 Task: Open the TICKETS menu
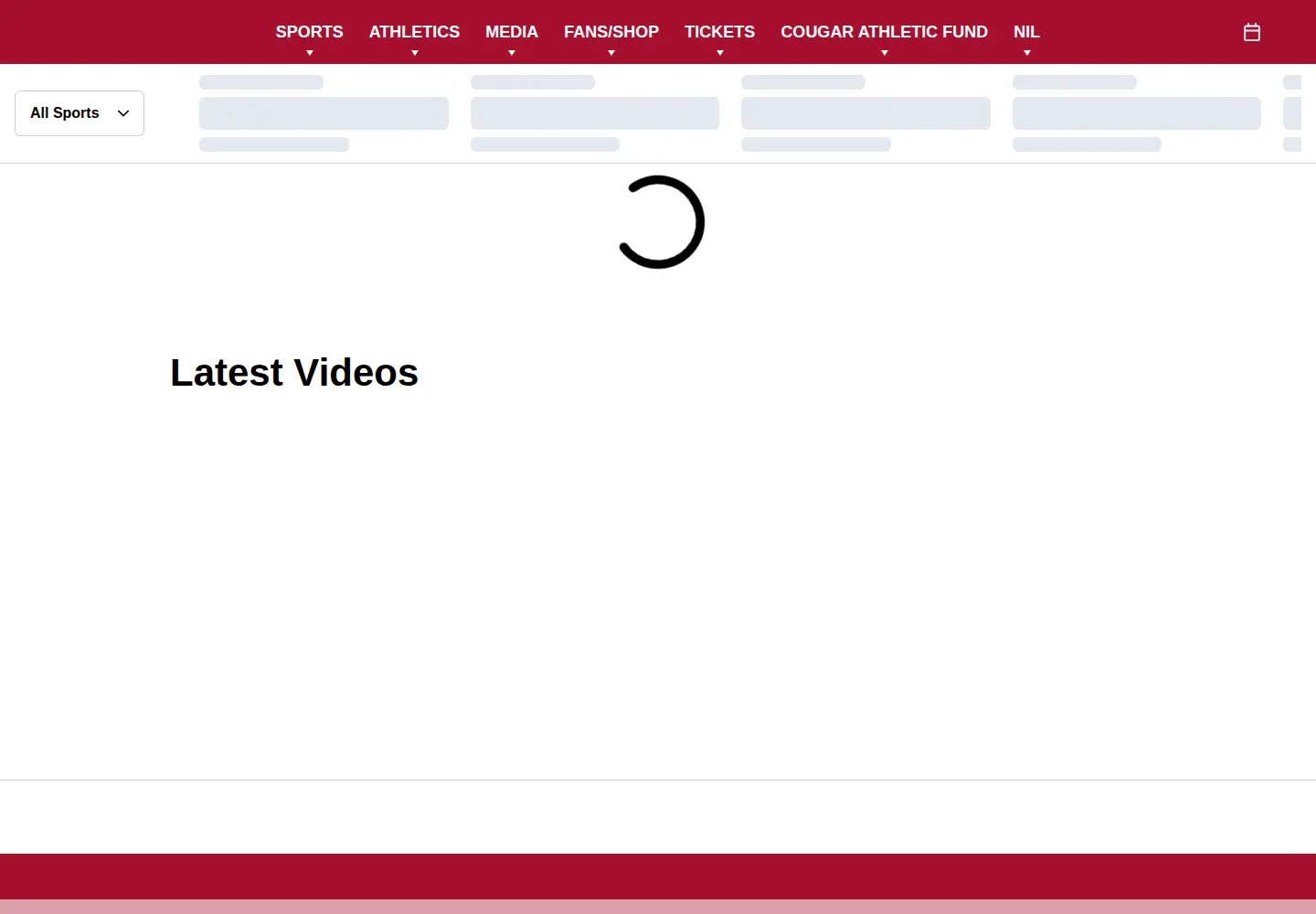pyautogui.click(x=719, y=32)
